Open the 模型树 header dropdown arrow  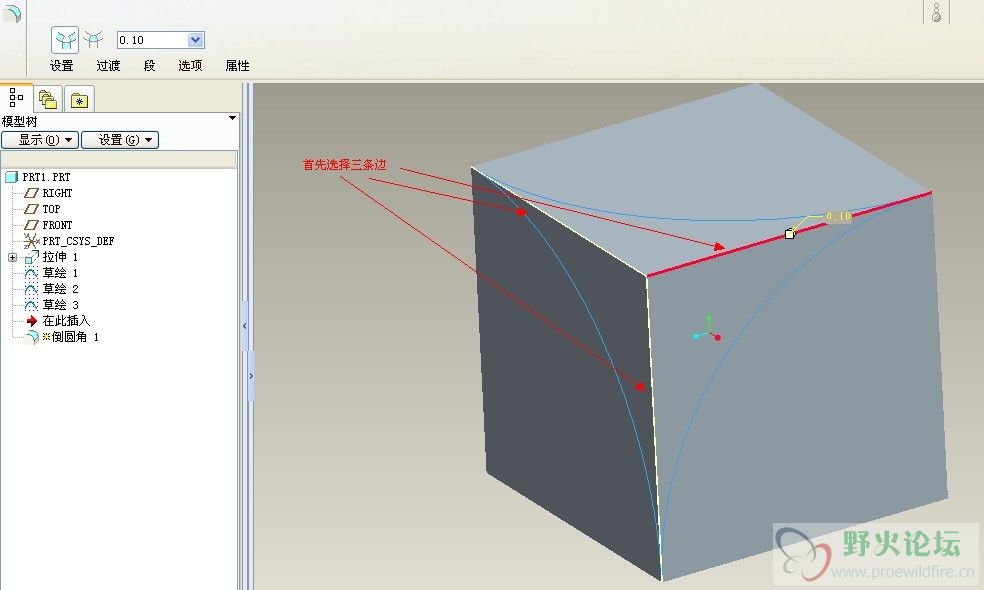click(x=232, y=118)
